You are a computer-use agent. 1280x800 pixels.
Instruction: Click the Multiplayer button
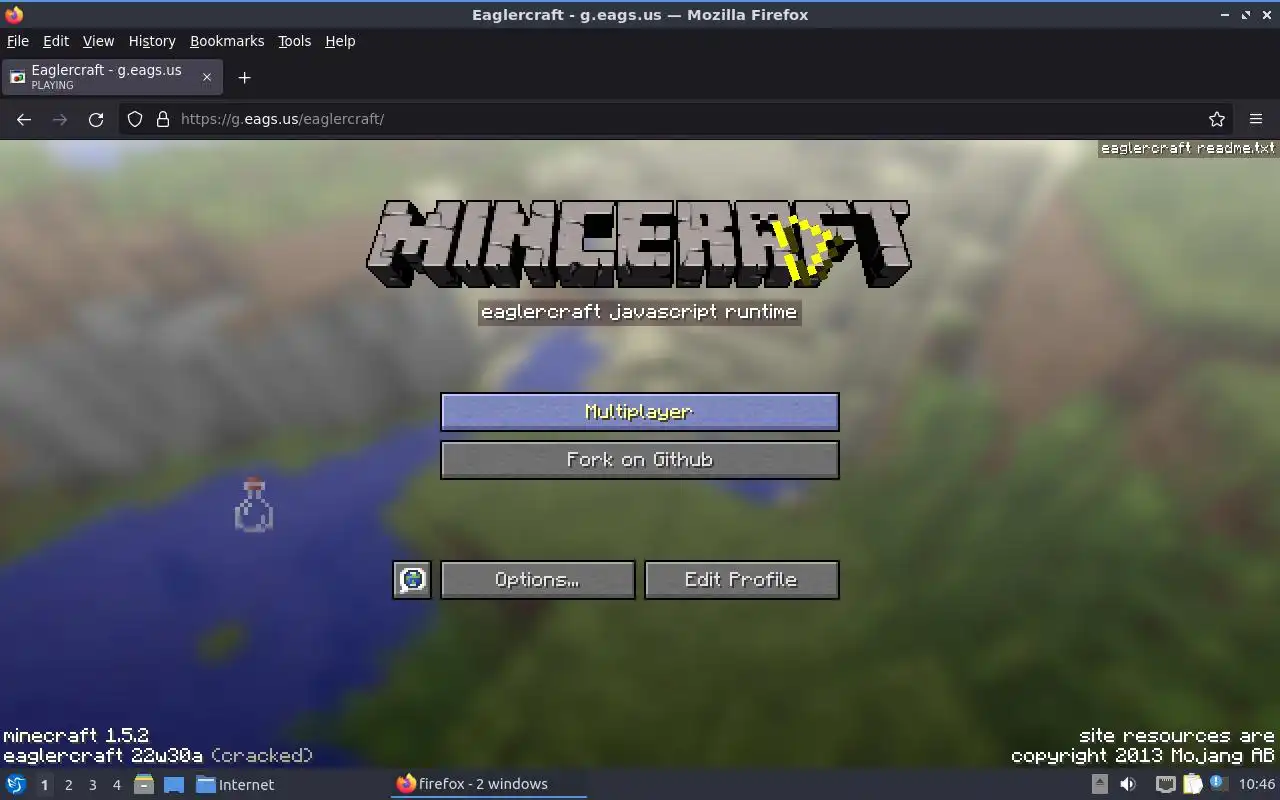pos(640,412)
